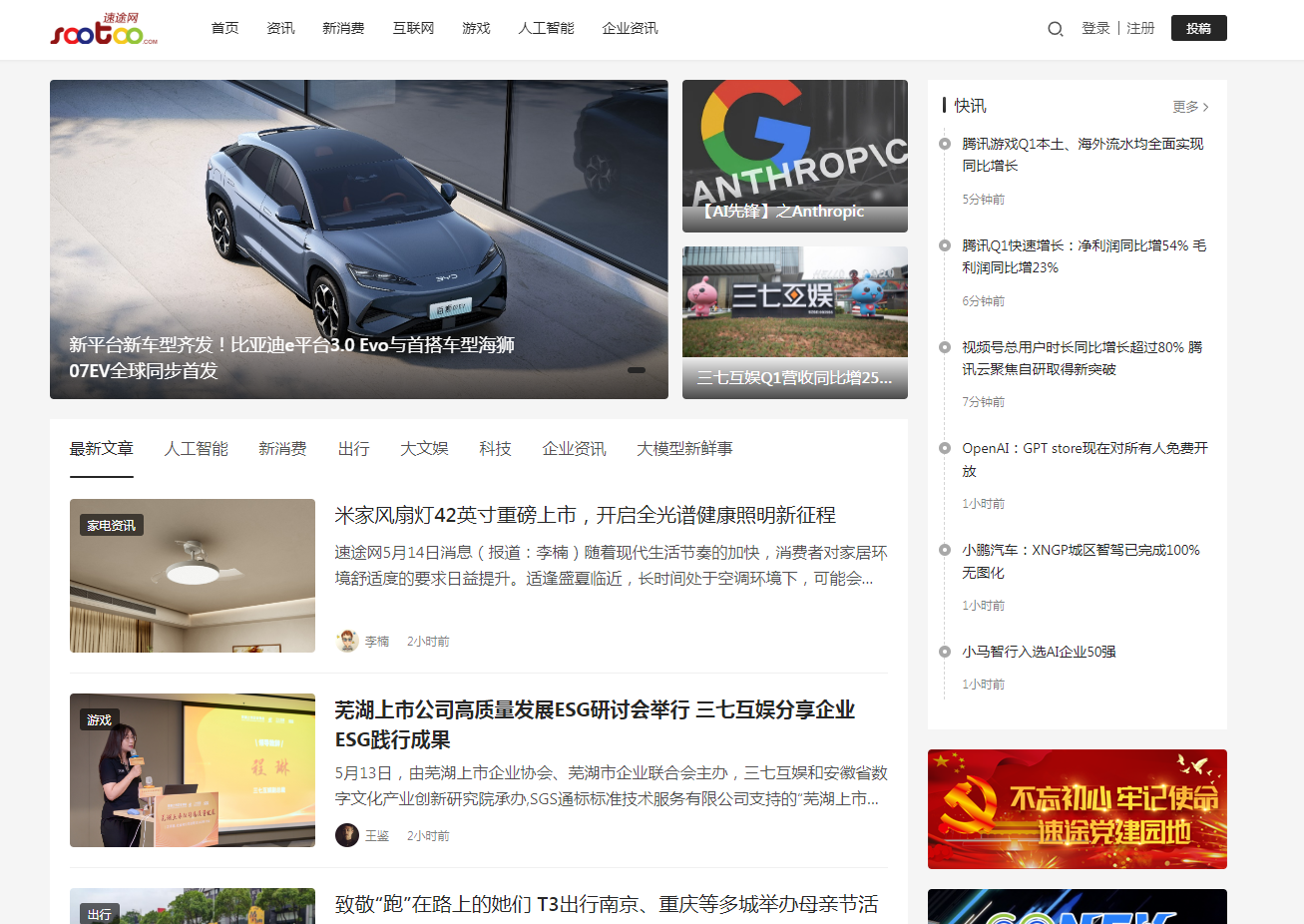Click the 登录 login link
The height and width of the screenshot is (924, 1304).
coord(1095,28)
